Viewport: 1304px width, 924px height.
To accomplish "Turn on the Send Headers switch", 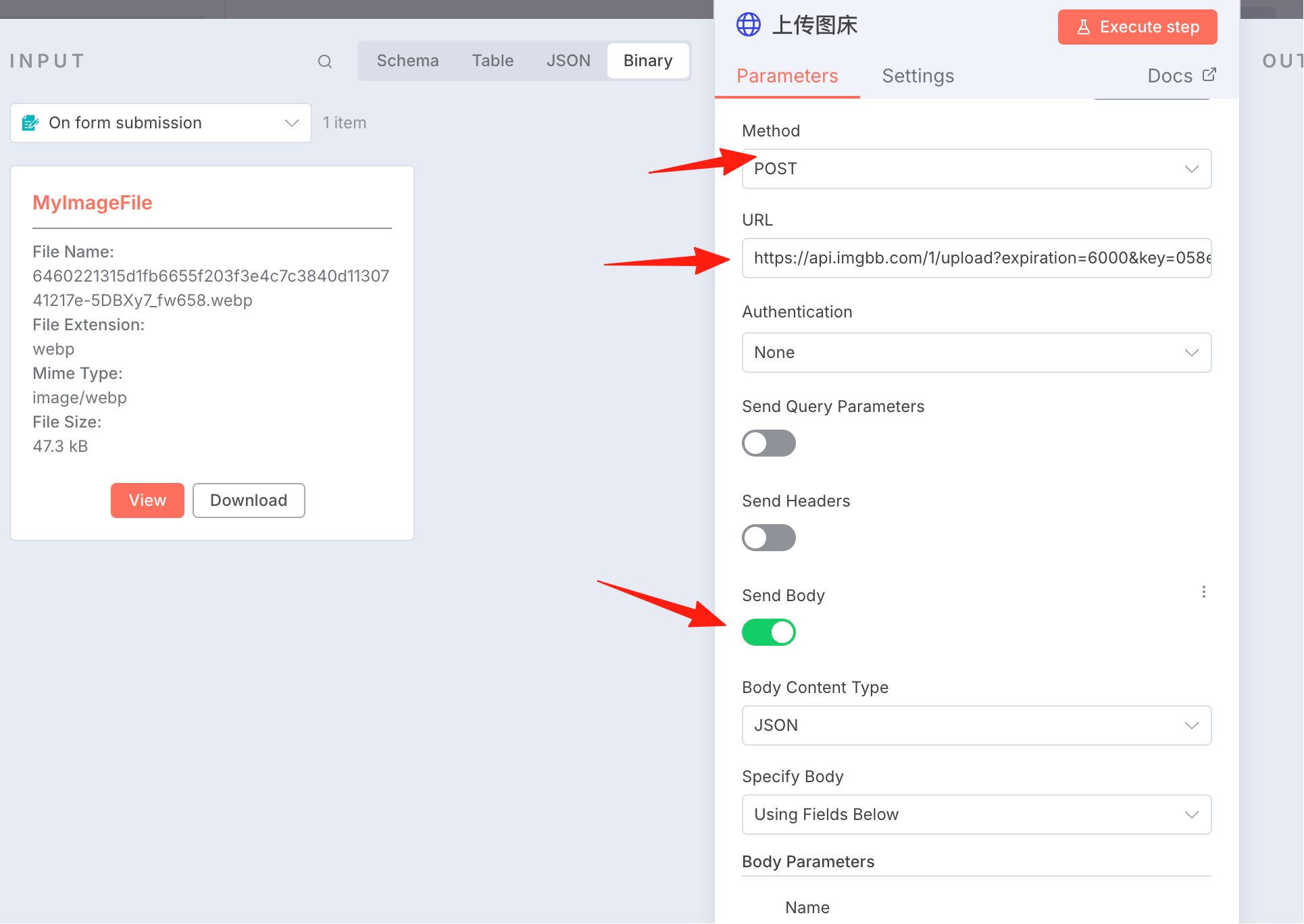I will pyautogui.click(x=769, y=538).
